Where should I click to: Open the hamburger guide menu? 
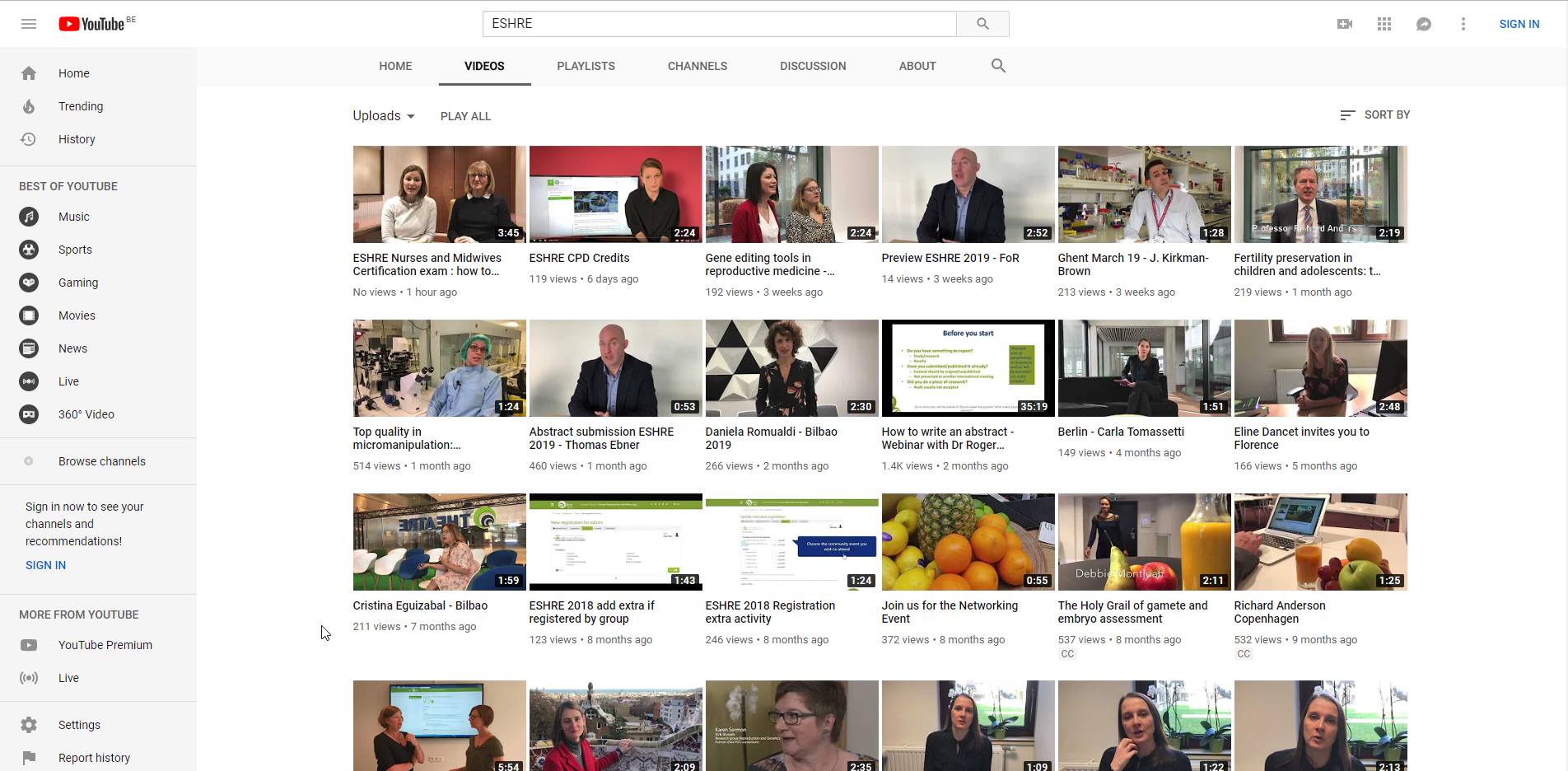point(29,24)
